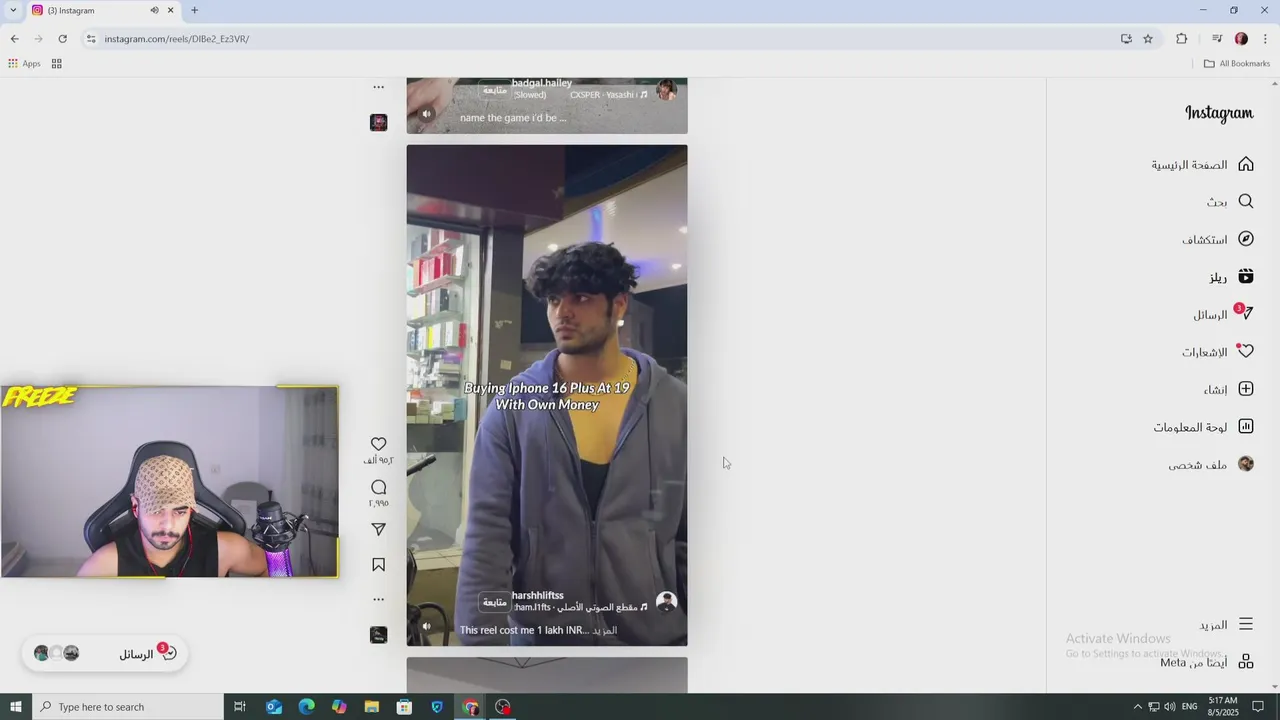Mute the badgal.hailey reel audio
Screen dimensions: 1280x720
426,113
